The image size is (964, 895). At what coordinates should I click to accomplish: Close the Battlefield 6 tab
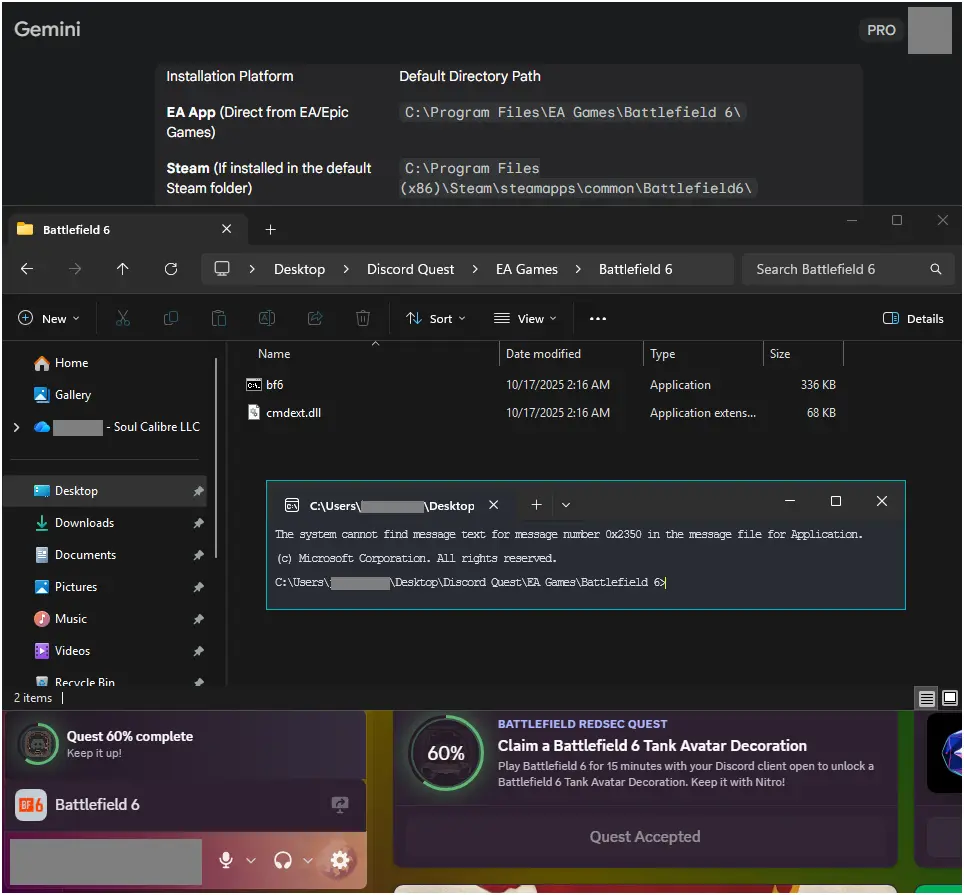[x=226, y=229]
